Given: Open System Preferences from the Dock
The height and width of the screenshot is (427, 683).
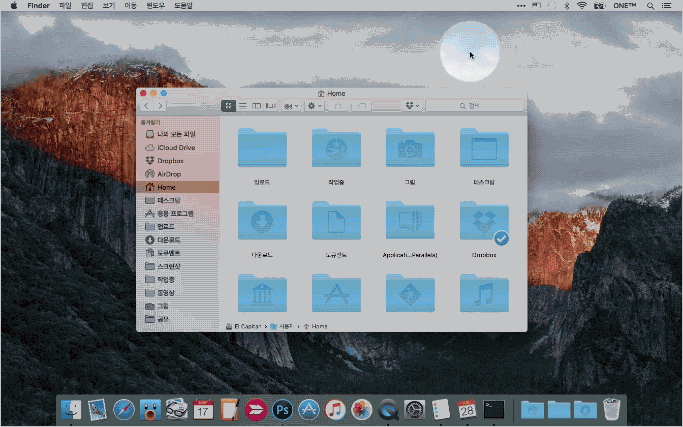Looking at the screenshot, I should (414, 410).
